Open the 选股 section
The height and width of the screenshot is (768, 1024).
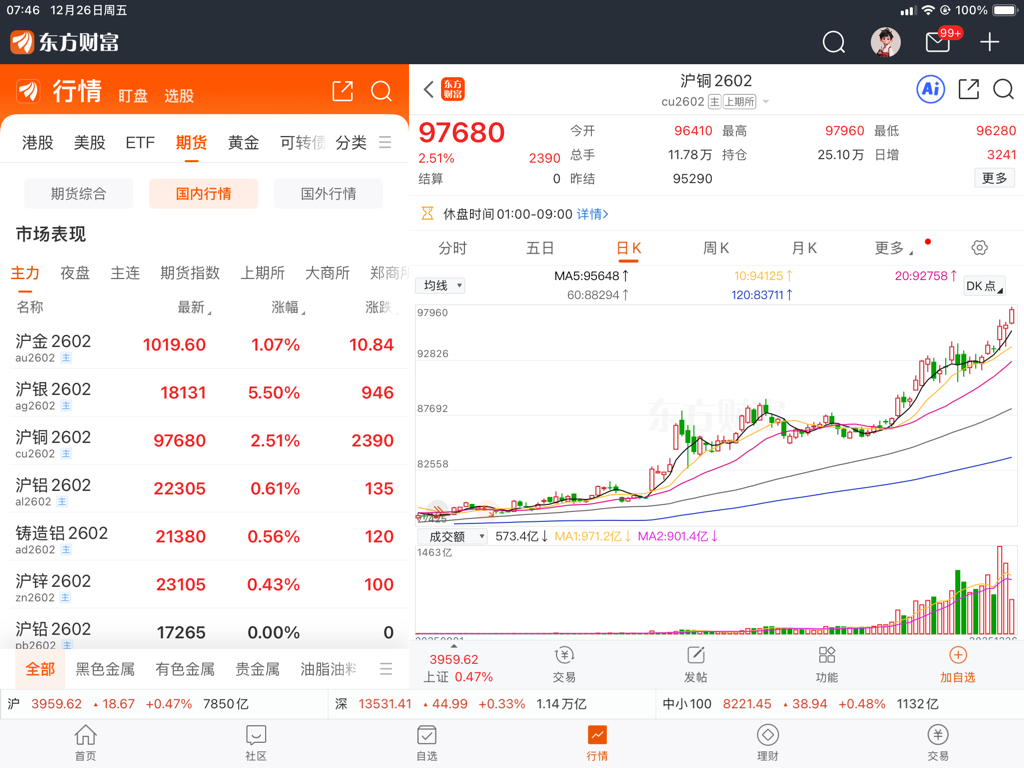pos(179,96)
